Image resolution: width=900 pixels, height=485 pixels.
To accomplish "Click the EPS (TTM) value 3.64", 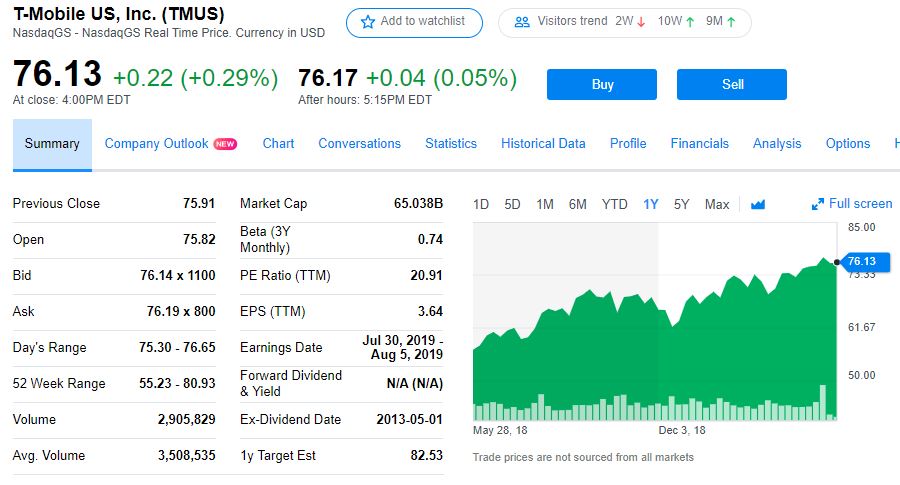I will (430, 312).
